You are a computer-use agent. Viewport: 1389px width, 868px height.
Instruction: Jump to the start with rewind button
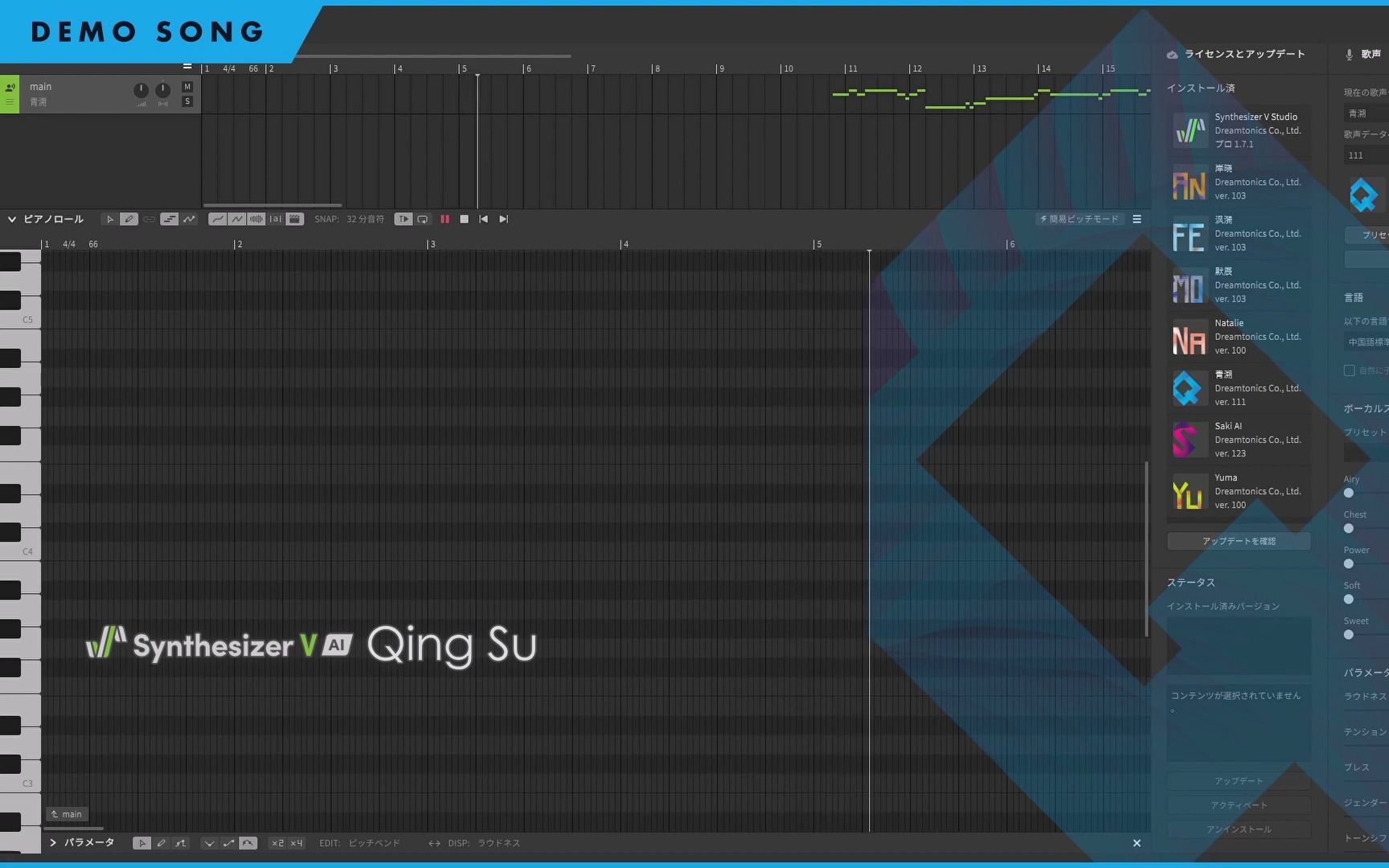click(483, 219)
